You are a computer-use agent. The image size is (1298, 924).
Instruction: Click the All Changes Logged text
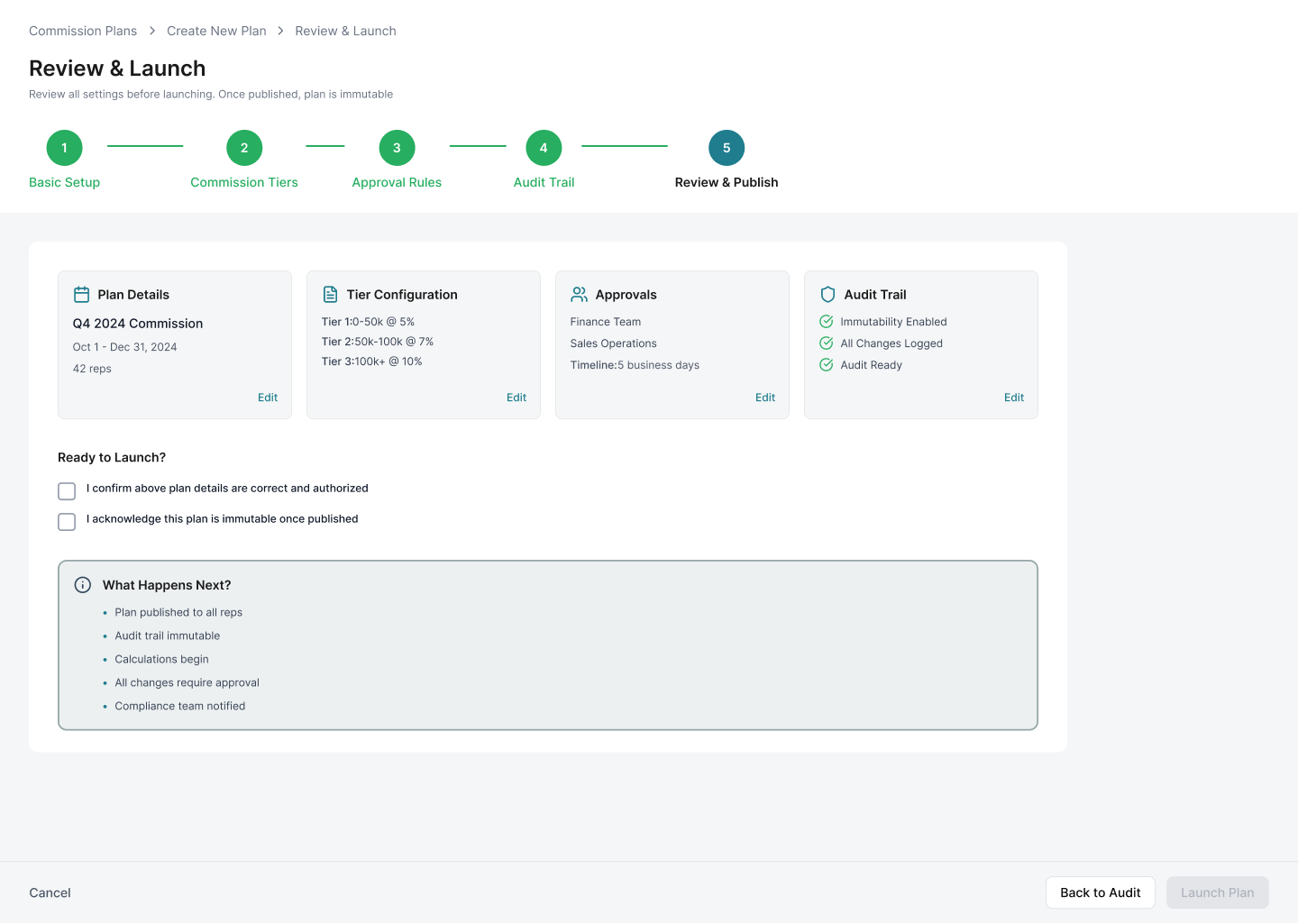(891, 343)
